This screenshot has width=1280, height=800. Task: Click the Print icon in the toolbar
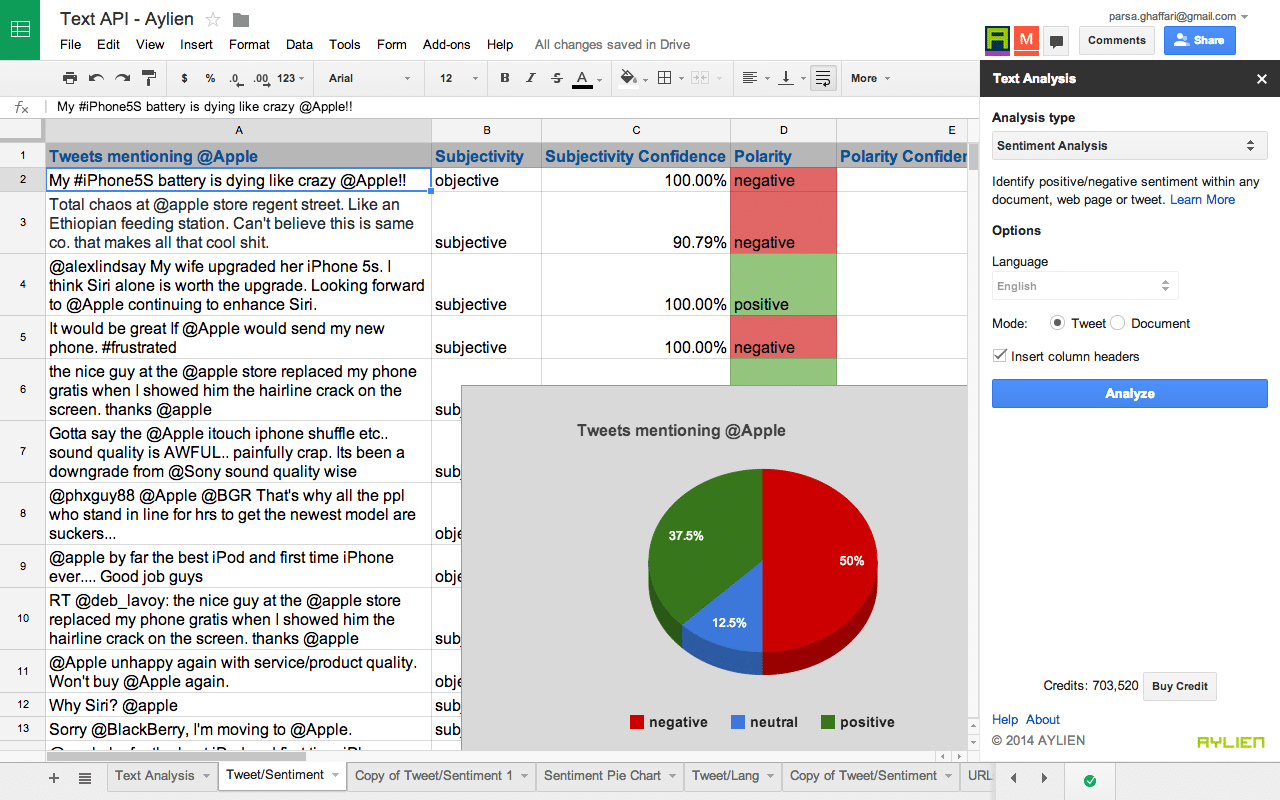tap(70, 78)
